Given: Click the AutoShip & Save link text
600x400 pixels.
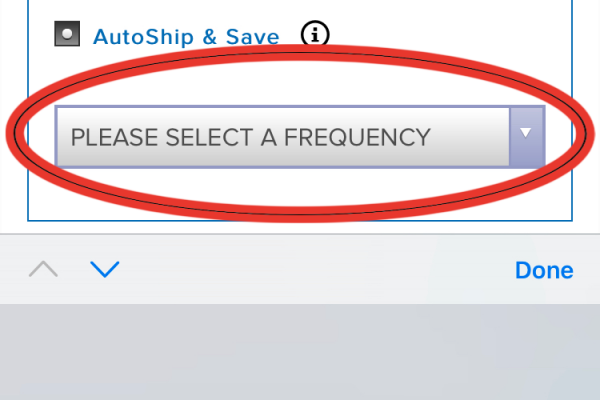Looking at the screenshot, I should pos(186,37).
